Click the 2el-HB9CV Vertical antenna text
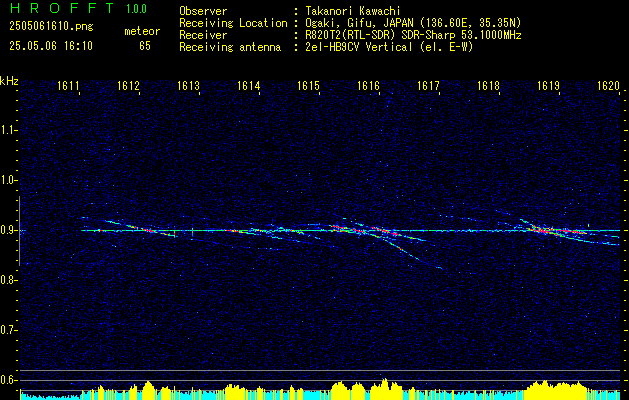 coord(389,47)
